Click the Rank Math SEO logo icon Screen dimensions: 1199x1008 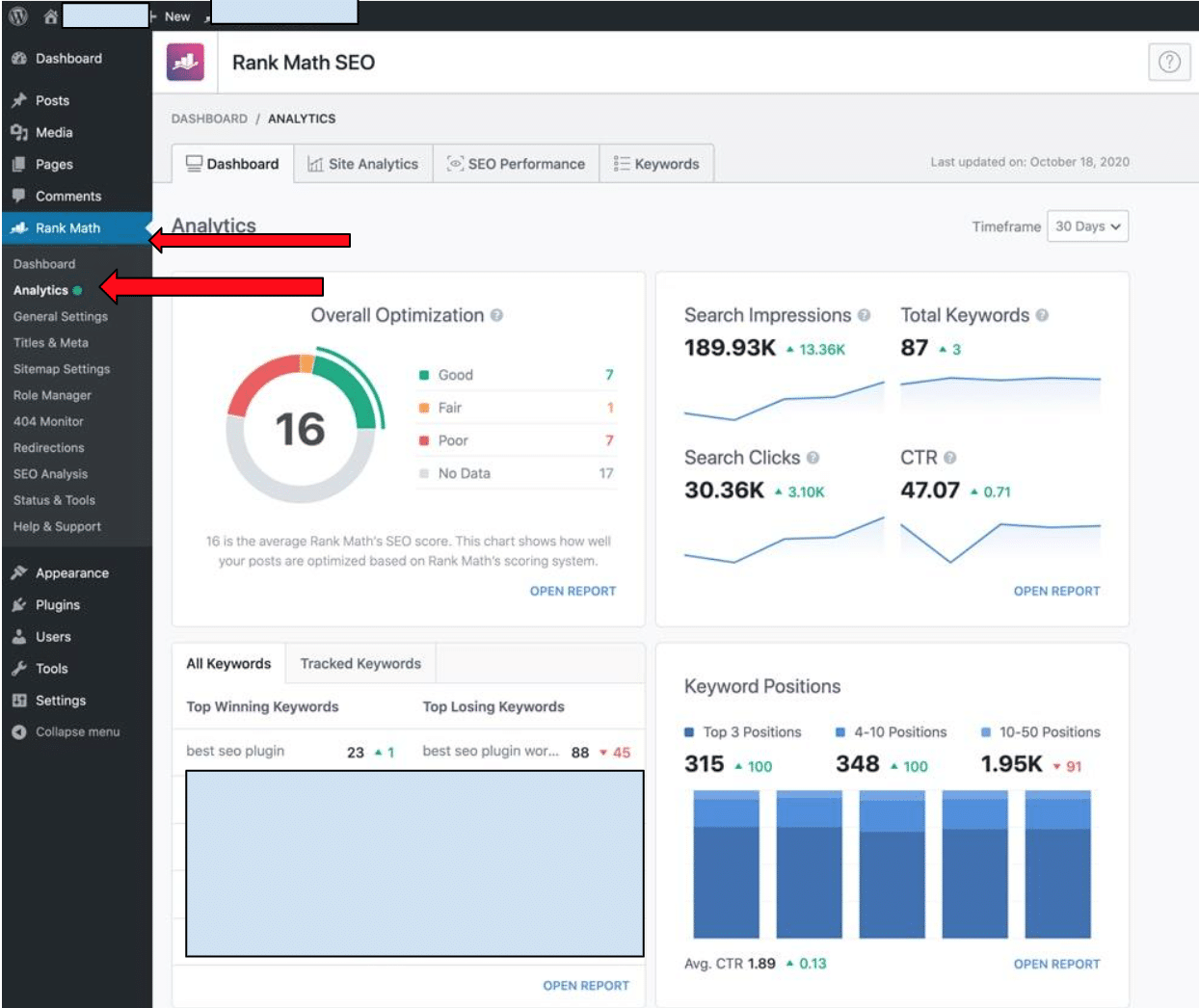[185, 63]
